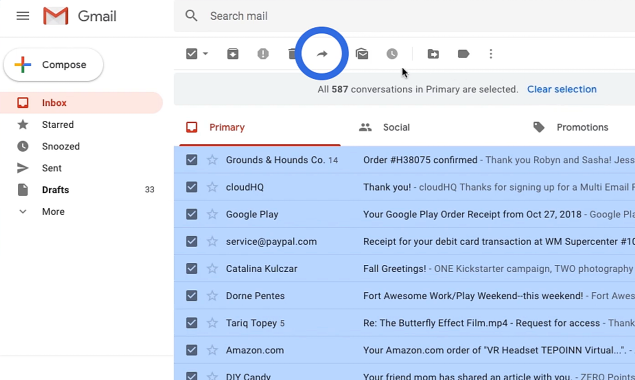This screenshot has width=635, height=380.
Task: Uncheck the service@paypal.com email checkbox
Action: (192, 241)
